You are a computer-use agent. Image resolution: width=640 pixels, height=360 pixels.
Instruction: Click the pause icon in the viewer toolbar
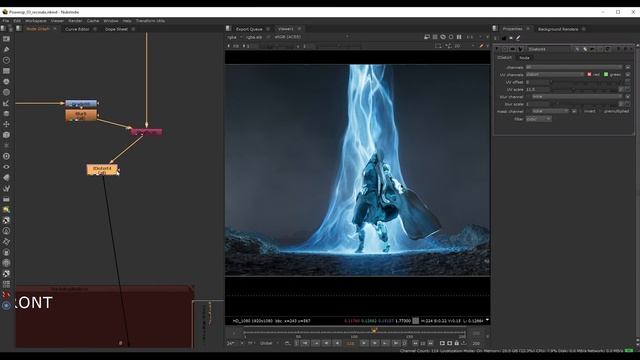click(459, 37)
